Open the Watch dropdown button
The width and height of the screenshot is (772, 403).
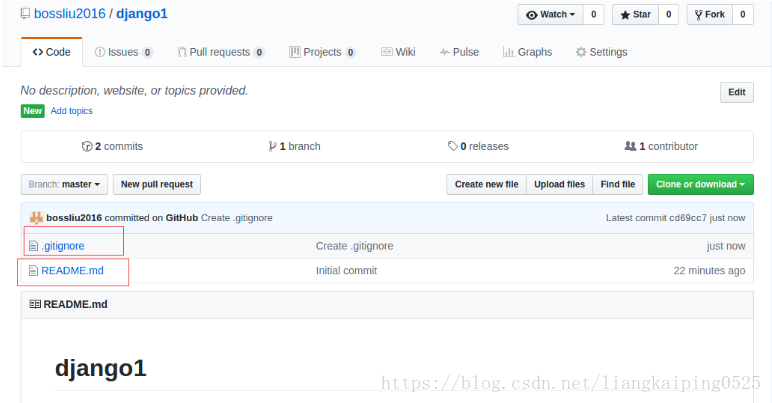tap(550, 15)
